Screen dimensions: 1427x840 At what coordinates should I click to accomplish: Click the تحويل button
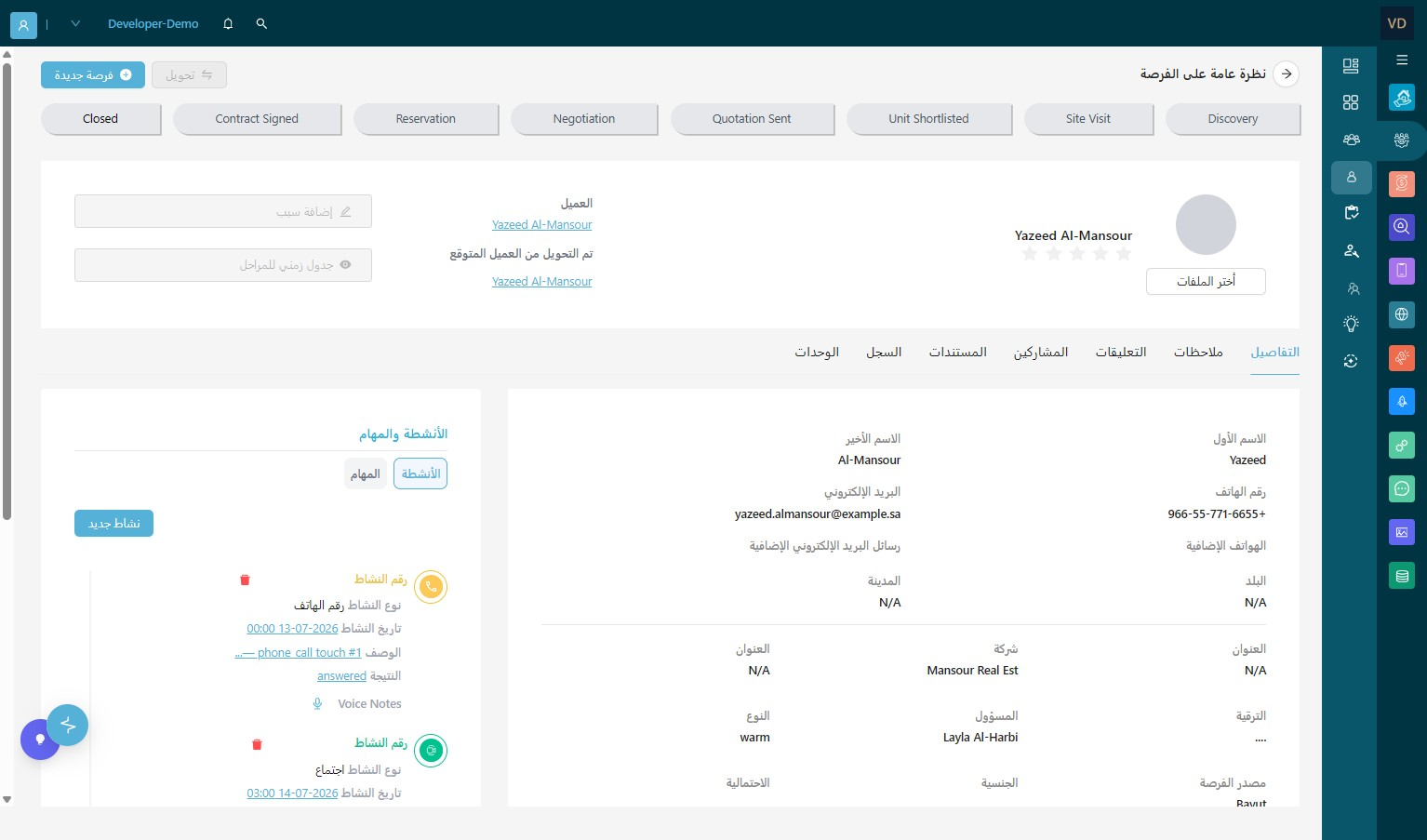(189, 75)
